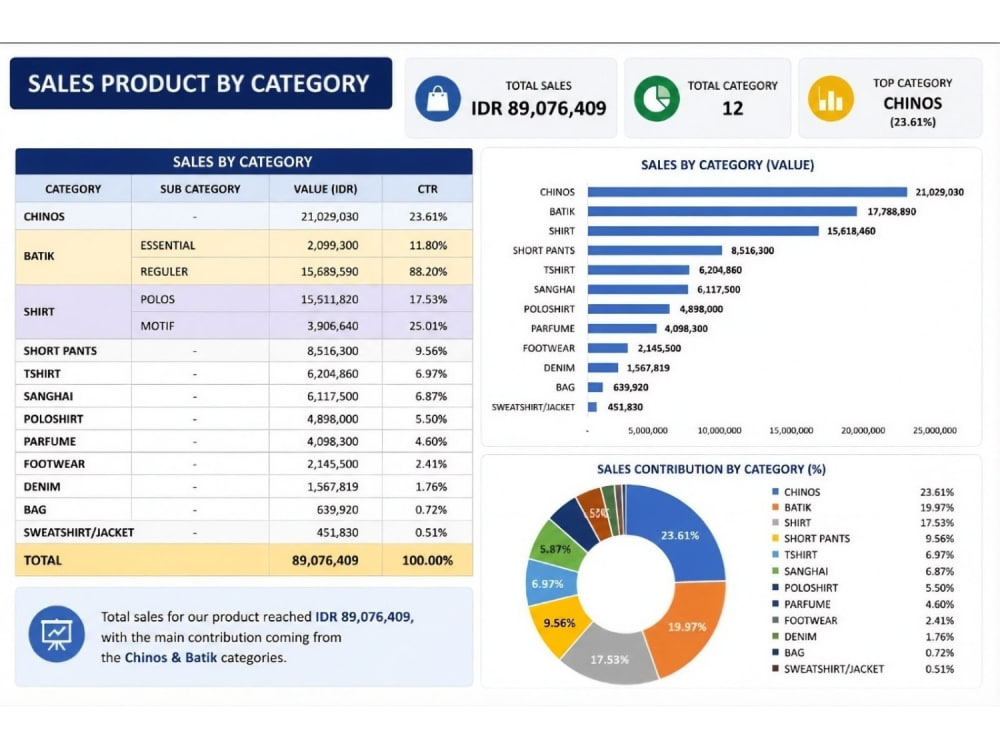Click the SHORT PANTS table row label

[x=60, y=351]
